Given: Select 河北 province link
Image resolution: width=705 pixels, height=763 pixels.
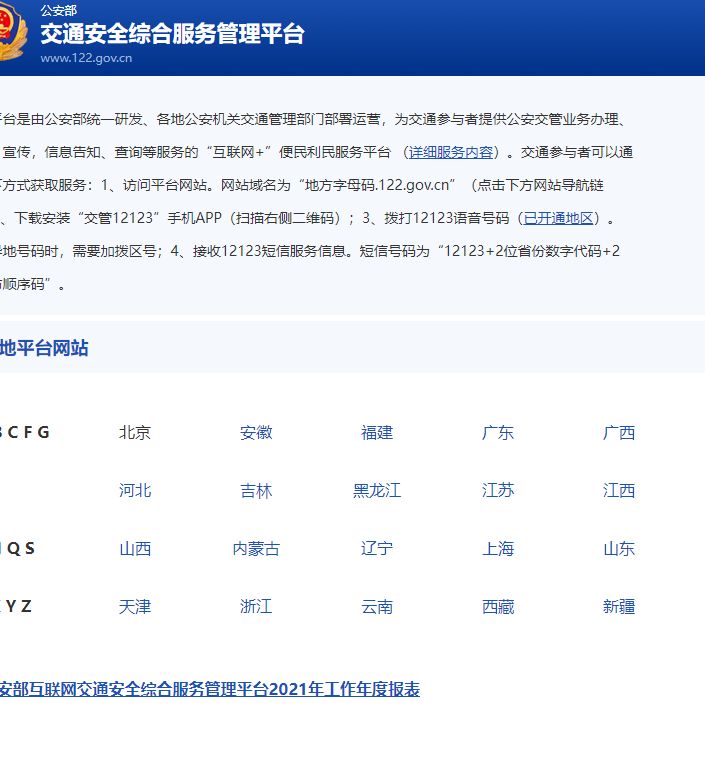Looking at the screenshot, I should (135, 490).
